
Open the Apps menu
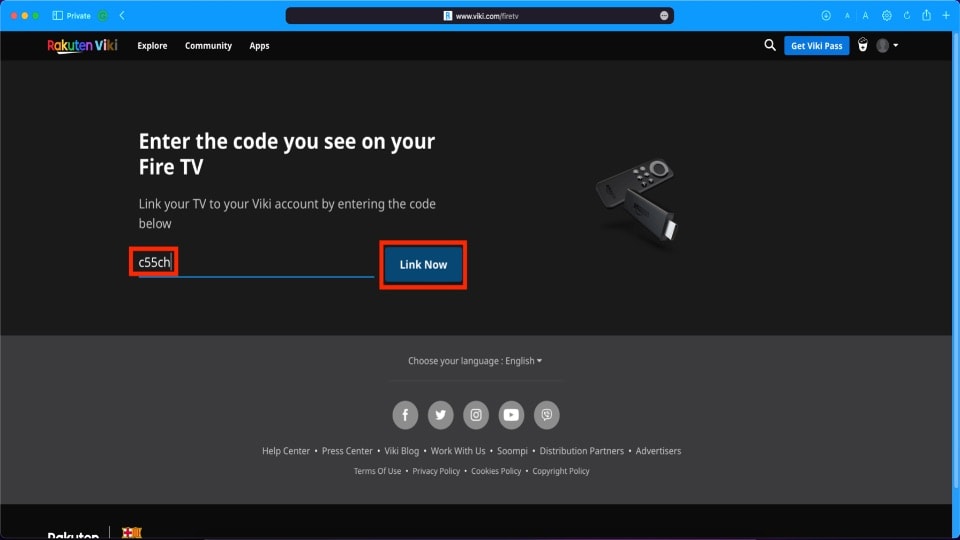click(259, 46)
